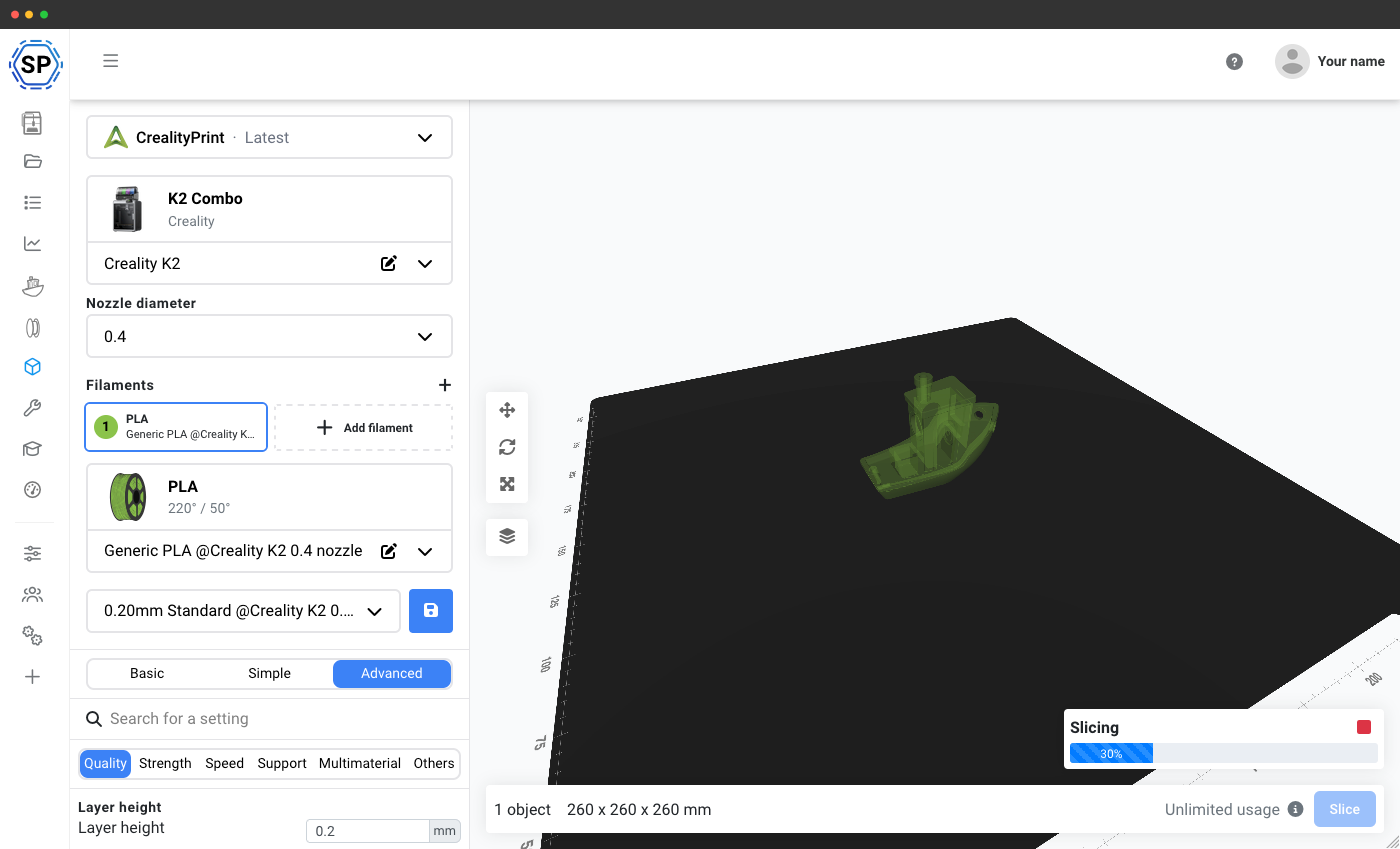The image size is (1400, 849).
Task: Open the 0.20mm Standard print profile dropdown
Action: pos(243,611)
